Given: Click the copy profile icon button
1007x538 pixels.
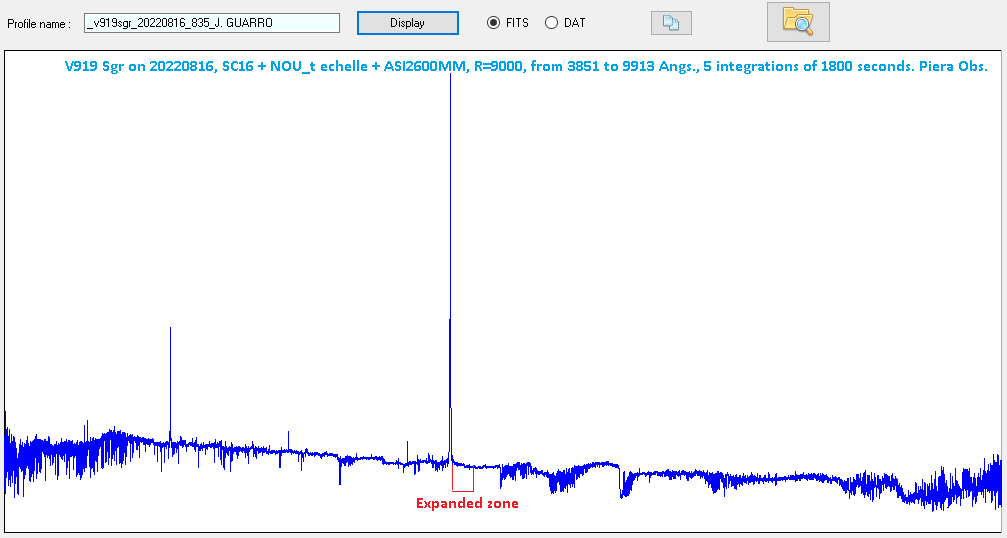Looking at the screenshot, I should click(x=670, y=23).
